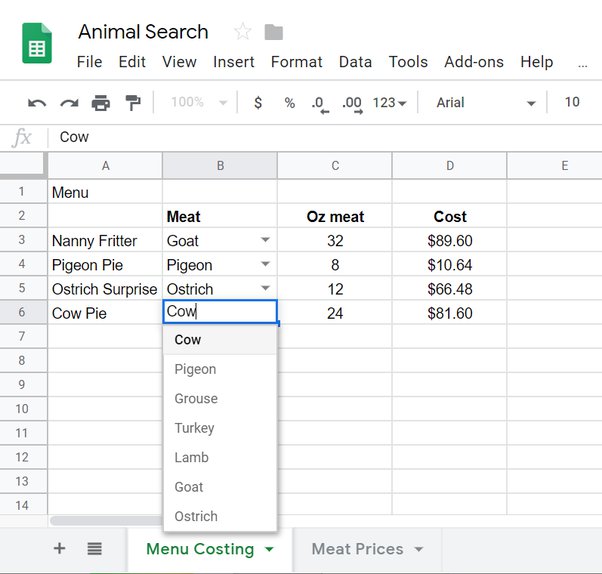Screen dimensions: 602x574
Task: Select the Ostrich Surprise cell
Action: [x=105, y=289]
